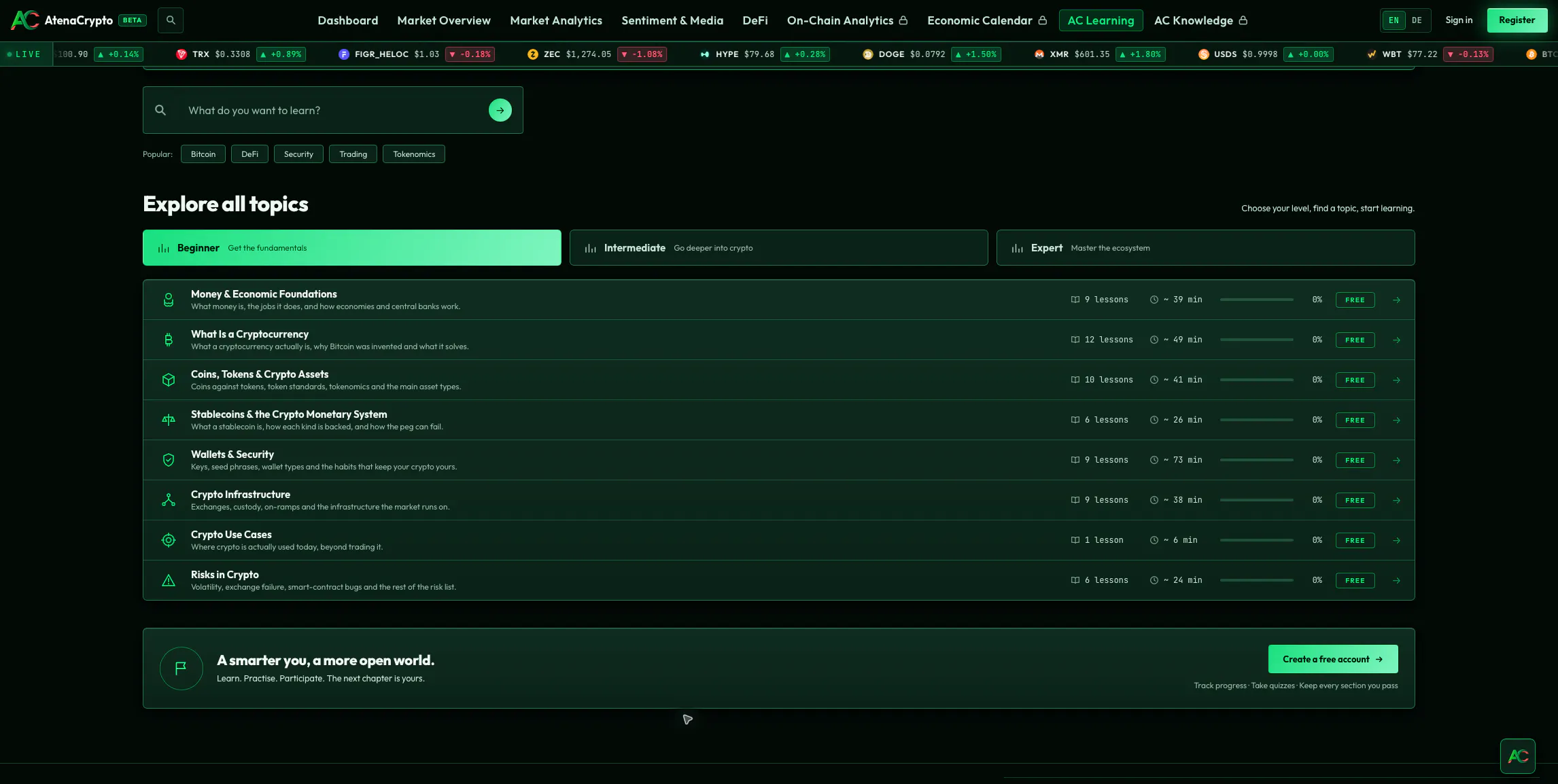Open Risks in Crypto via its row arrow

pyautogui.click(x=1396, y=580)
